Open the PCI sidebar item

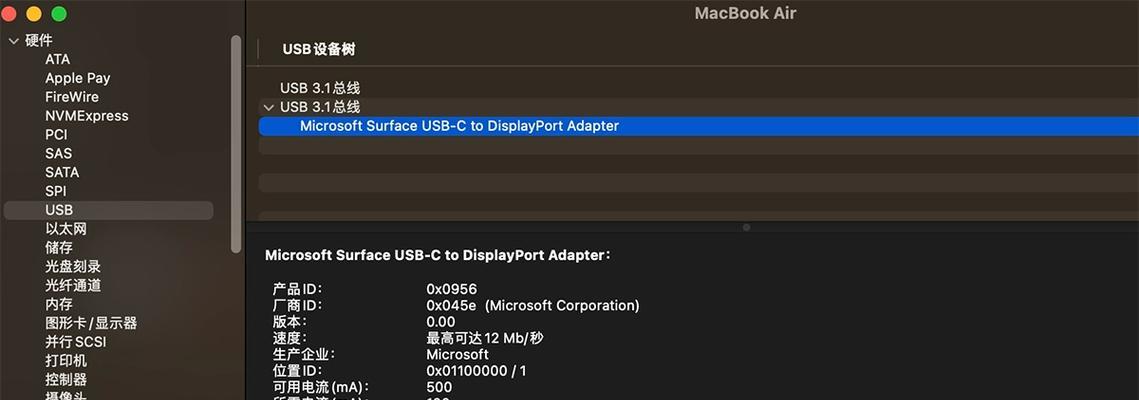[x=56, y=134]
